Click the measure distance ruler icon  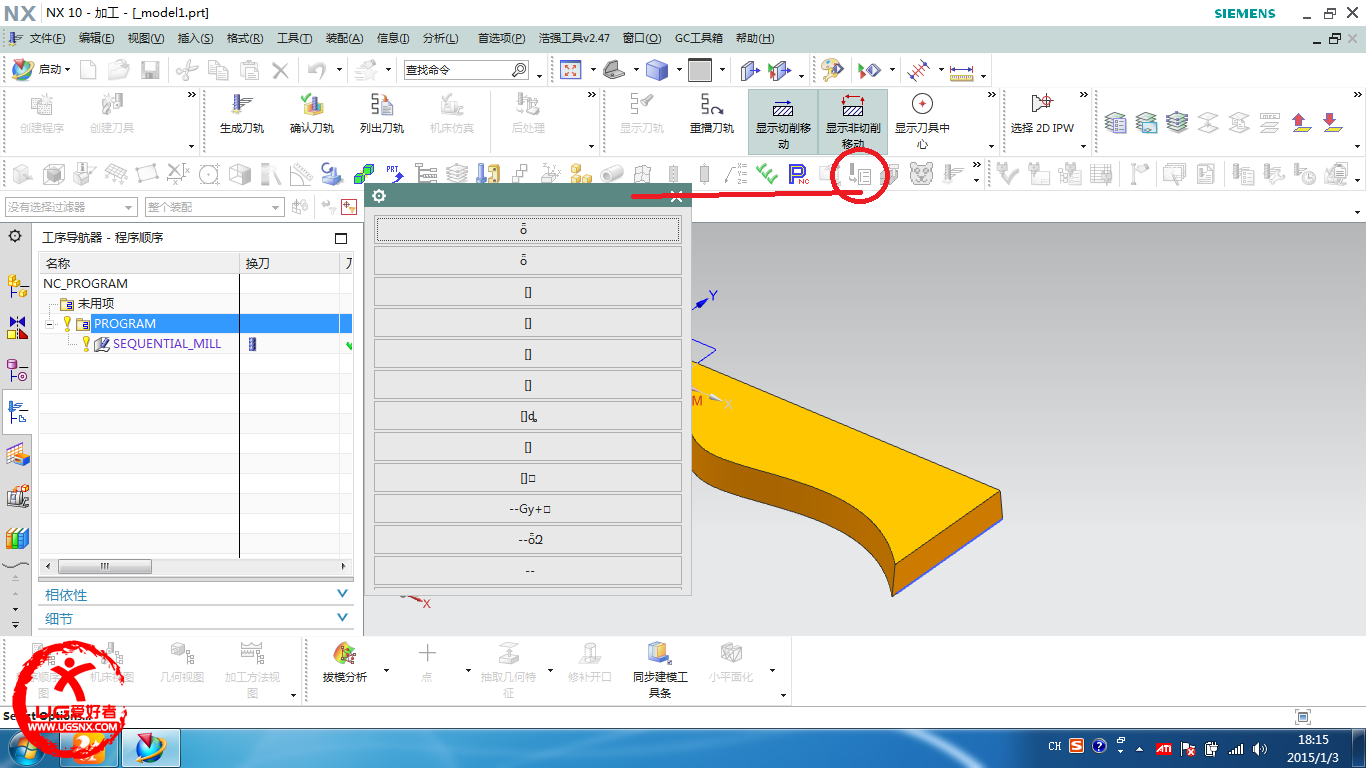pos(961,70)
